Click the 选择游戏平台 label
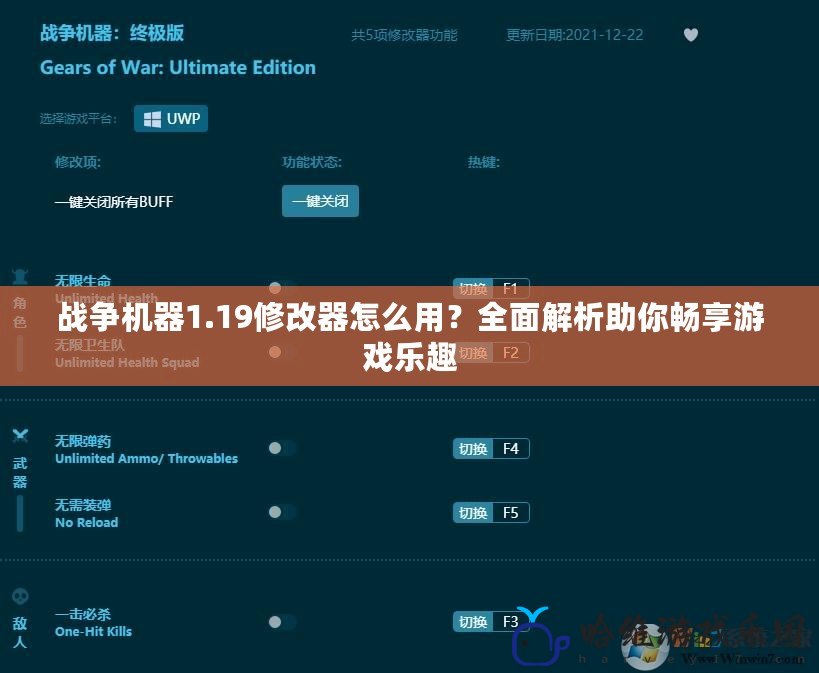 [x=78, y=119]
